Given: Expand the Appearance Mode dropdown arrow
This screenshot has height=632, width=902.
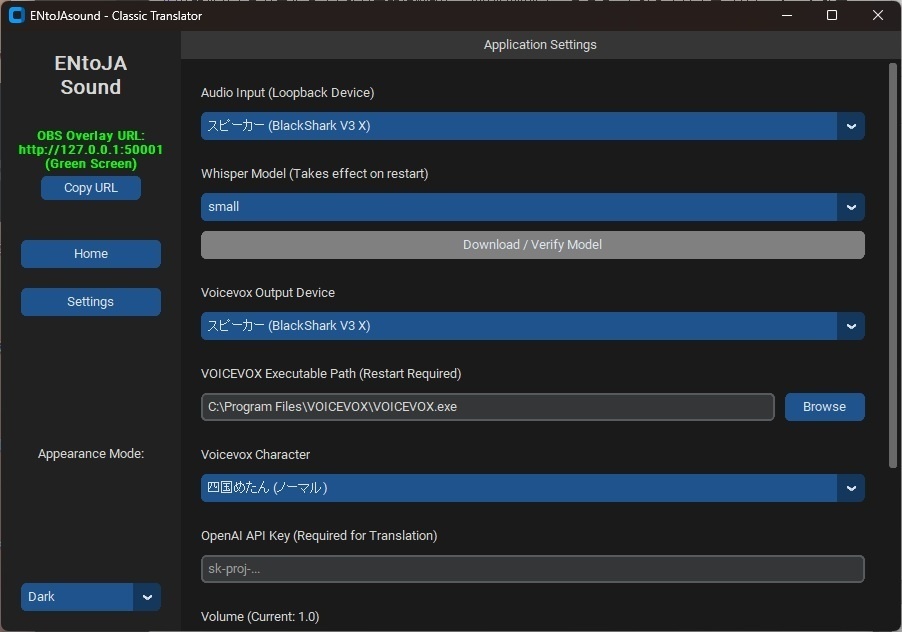Looking at the screenshot, I should point(147,597).
